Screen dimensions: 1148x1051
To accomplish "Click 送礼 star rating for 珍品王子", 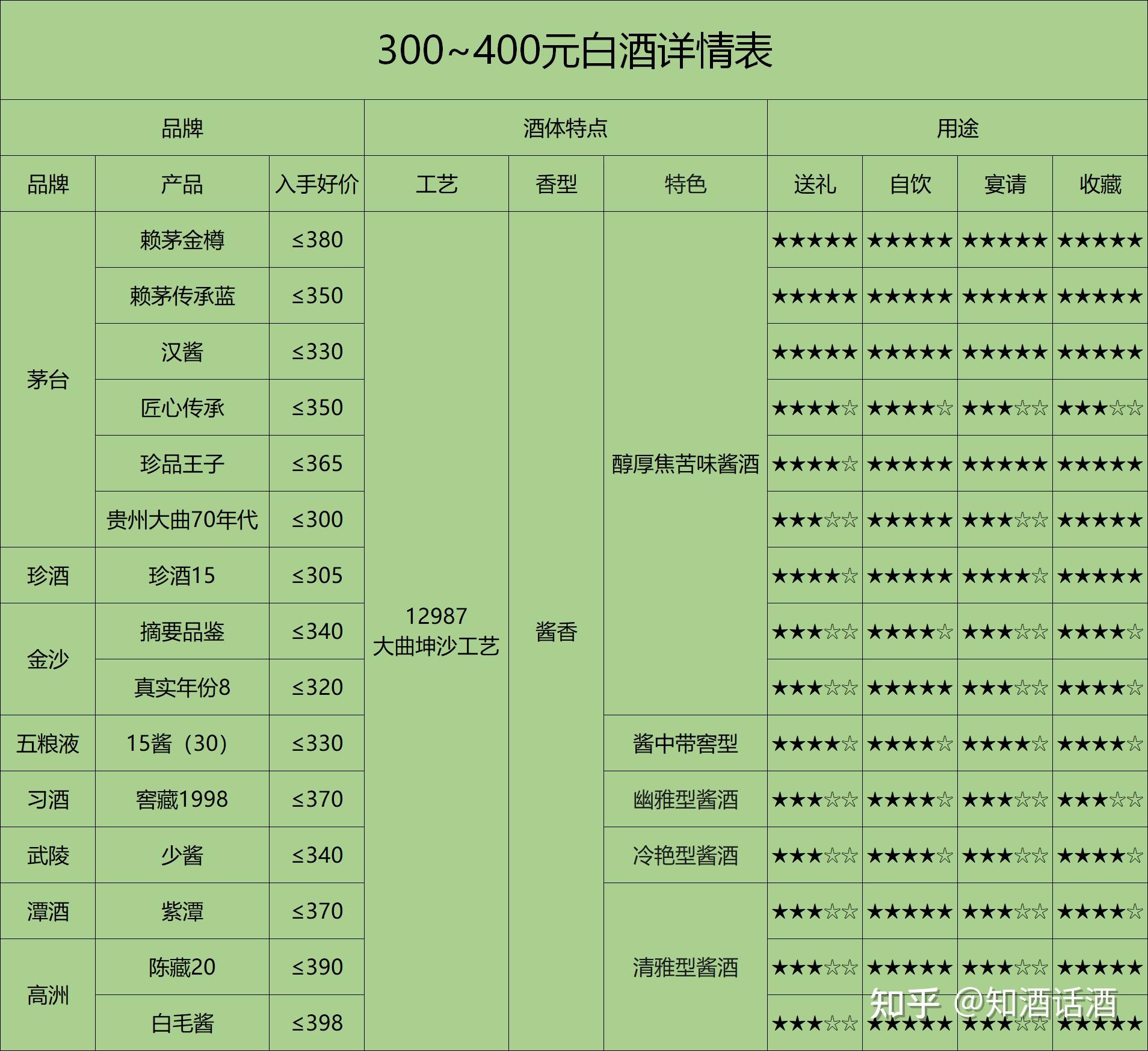I will coord(815,464).
